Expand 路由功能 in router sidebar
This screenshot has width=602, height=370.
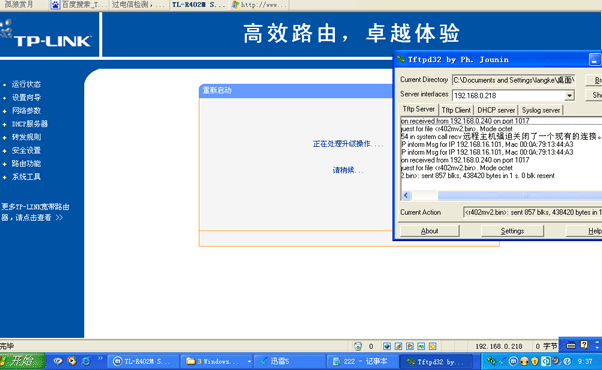[x=26, y=164]
